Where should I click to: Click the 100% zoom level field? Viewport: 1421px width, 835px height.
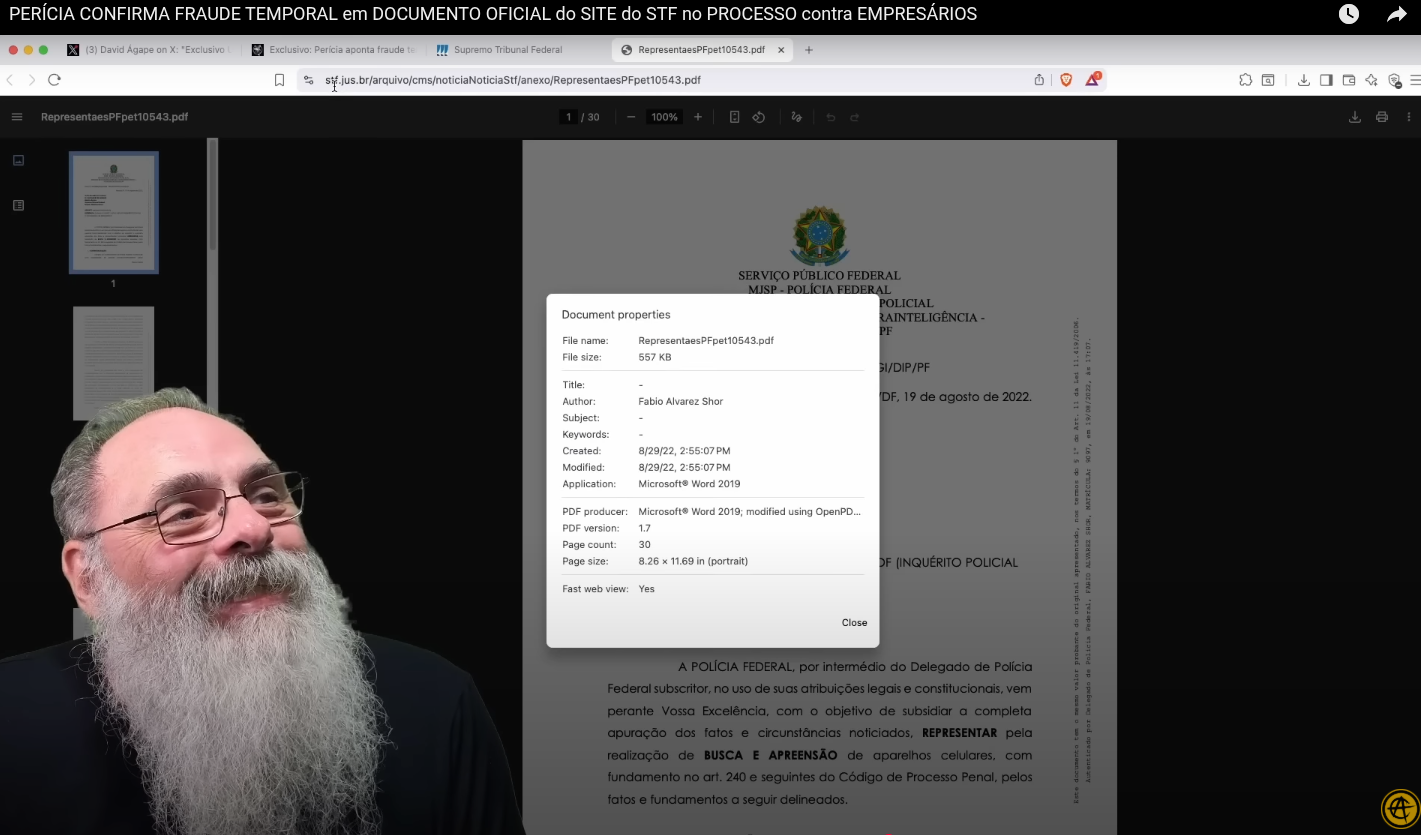(x=664, y=117)
